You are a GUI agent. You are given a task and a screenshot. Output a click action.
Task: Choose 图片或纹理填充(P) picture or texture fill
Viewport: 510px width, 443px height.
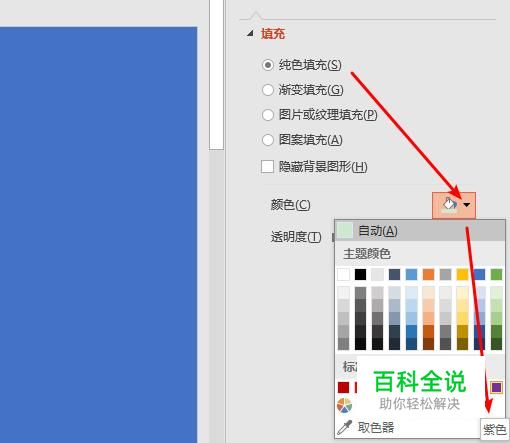click(320, 115)
